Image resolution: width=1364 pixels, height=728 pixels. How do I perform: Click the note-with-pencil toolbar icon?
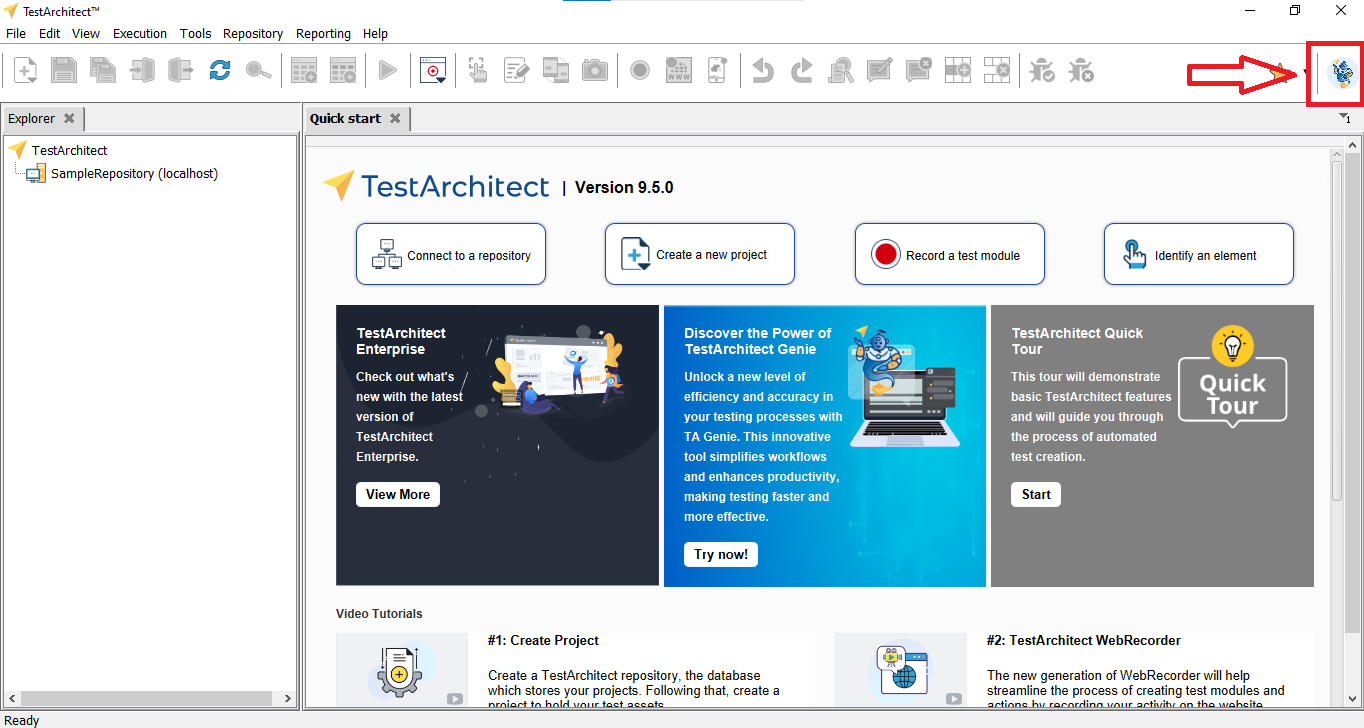516,70
